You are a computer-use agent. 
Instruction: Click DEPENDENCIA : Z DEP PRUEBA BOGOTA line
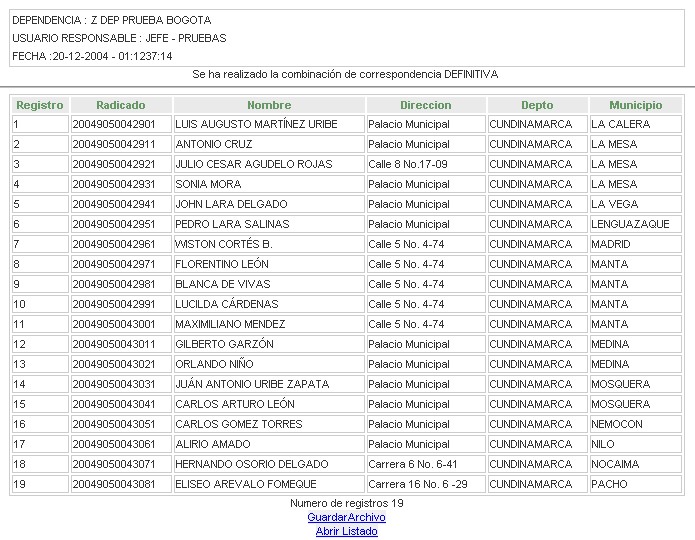click(x=112, y=20)
